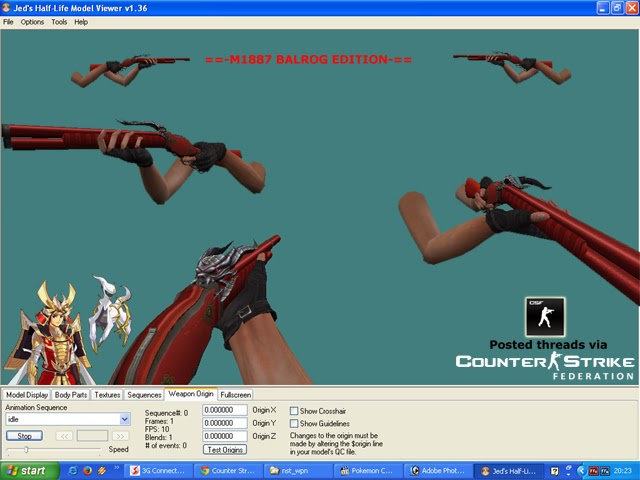Image resolution: width=640 pixels, height=480 pixels.
Task: Enable the Show Crosshair checkbox
Action: coord(294,411)
